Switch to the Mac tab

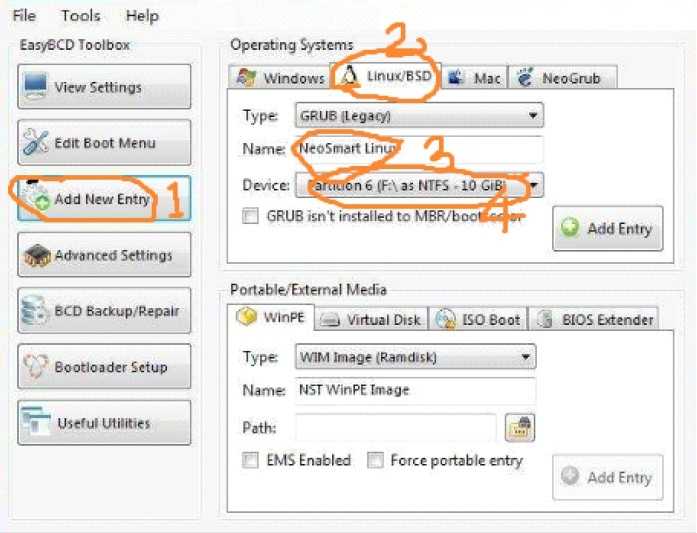pyautogui.click(x=474, y=78)
